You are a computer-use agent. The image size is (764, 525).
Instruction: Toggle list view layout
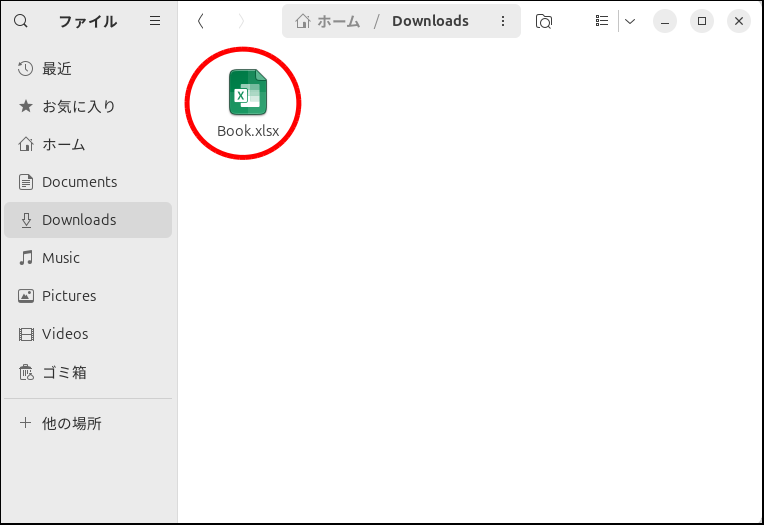coord(601,21)
